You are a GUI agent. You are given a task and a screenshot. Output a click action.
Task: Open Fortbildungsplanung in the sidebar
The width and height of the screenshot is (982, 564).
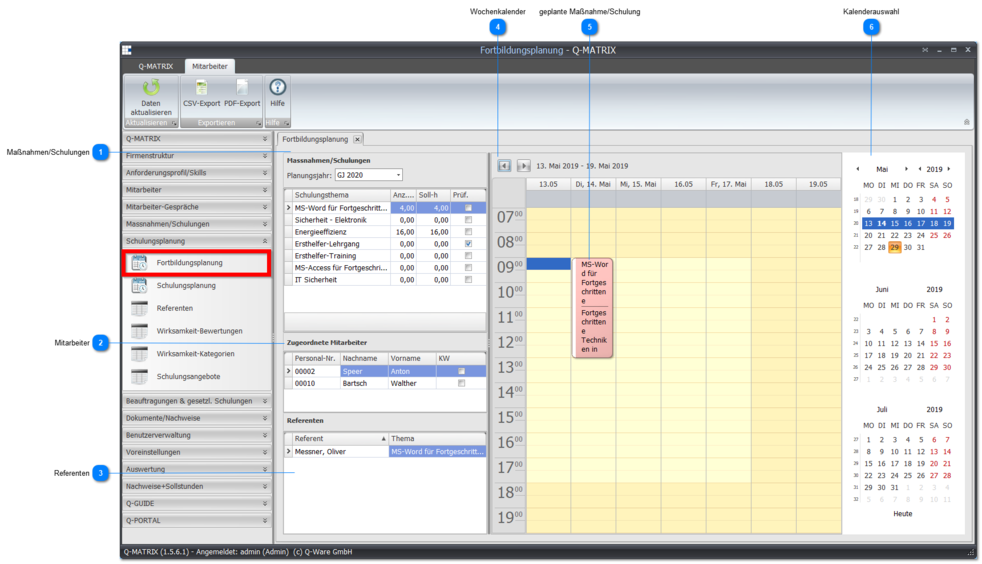[x=197, y=263]
